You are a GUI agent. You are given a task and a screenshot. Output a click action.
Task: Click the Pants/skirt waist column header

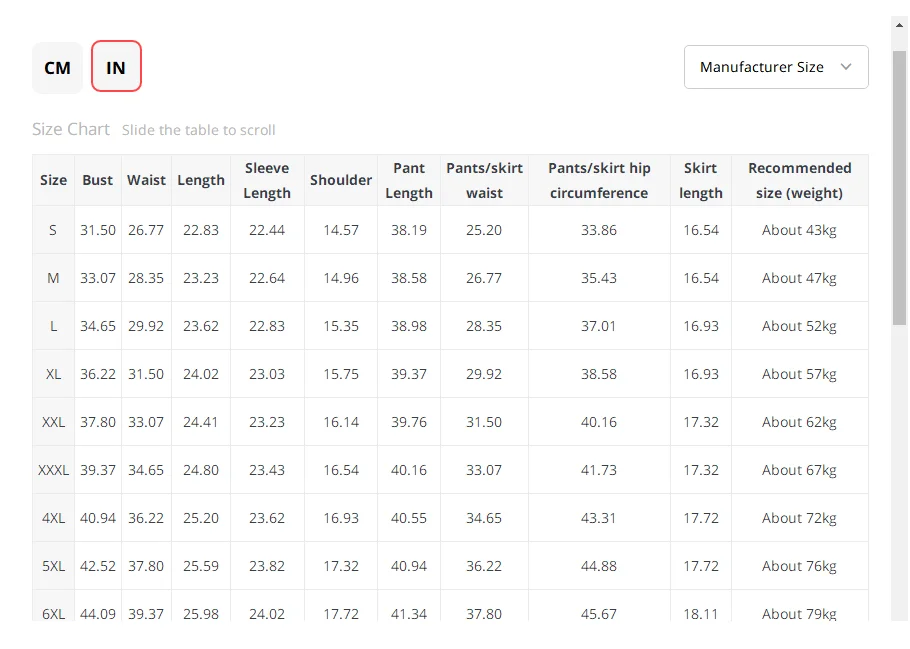pos(484,181)
